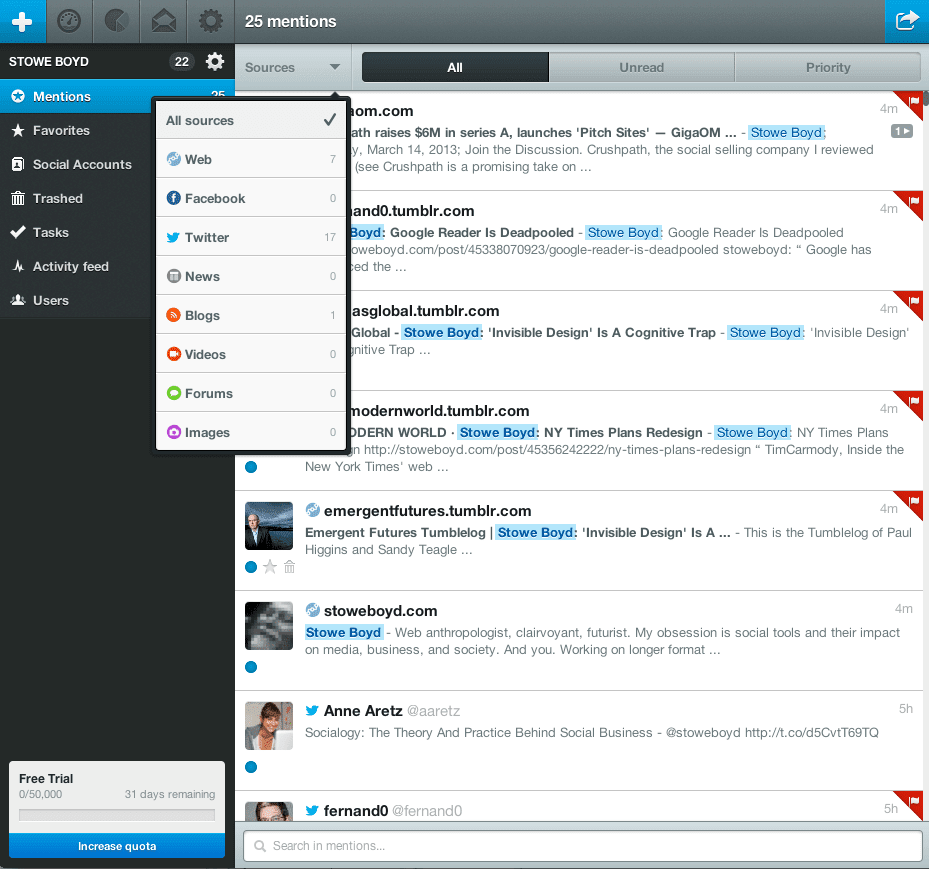Select the STOWE BOYD alert name
Viewport: 929px width, 869px height.
(49, 62)
